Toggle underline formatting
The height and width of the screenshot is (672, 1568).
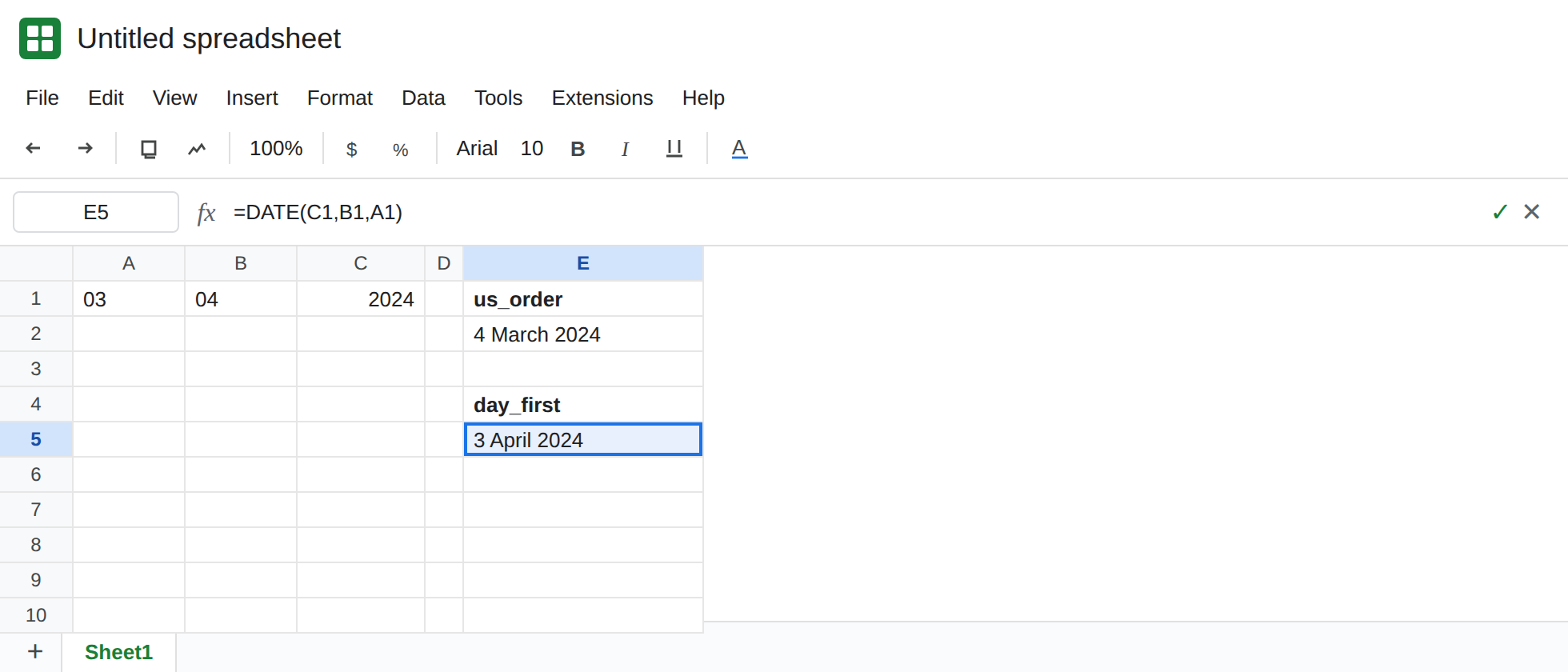coord(674,149)
